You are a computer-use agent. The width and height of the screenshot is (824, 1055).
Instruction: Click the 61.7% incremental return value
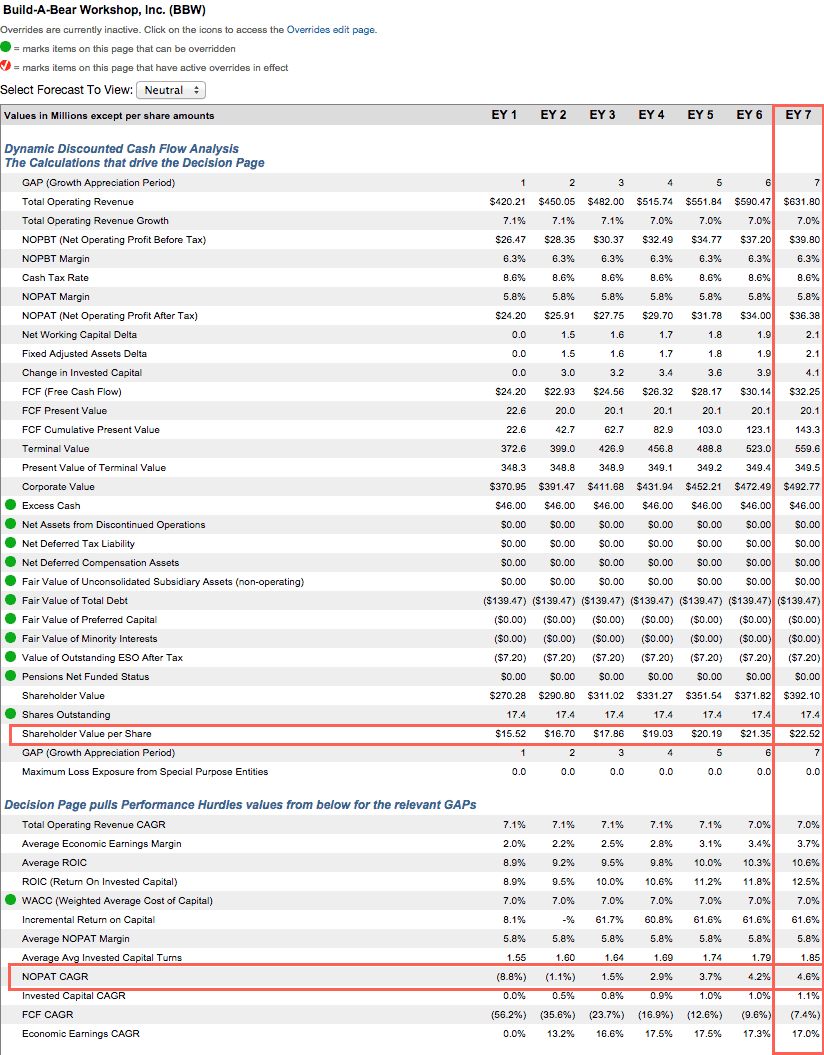pyautogui.click(x=610, y=920)
